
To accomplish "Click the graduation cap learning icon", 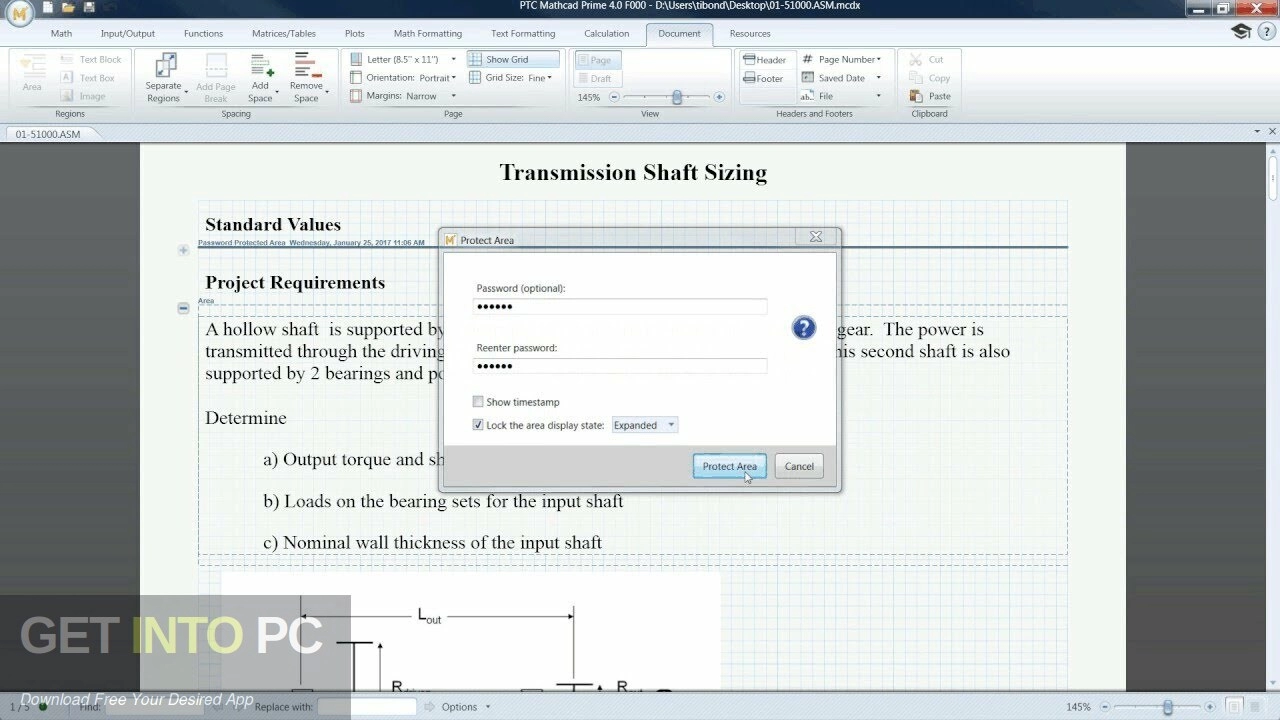I will [1241, 32].
